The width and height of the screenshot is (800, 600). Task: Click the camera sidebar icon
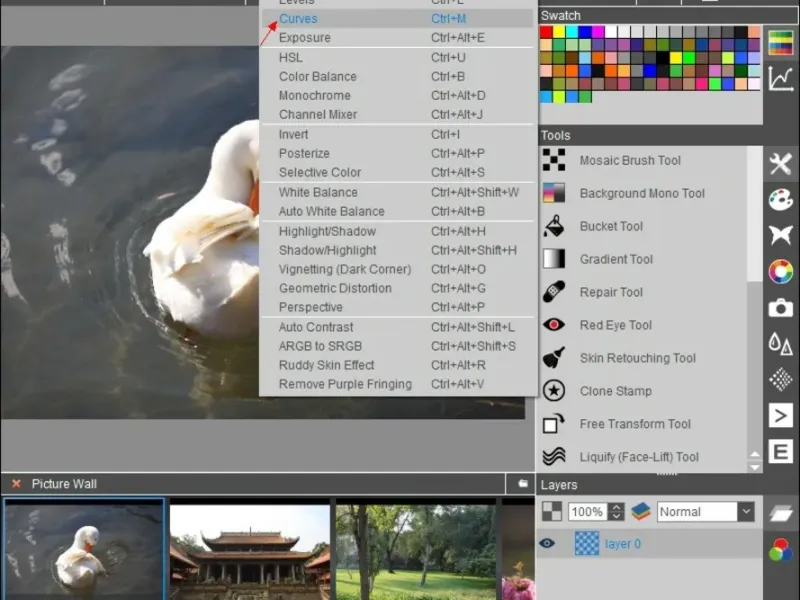point(781,308)
